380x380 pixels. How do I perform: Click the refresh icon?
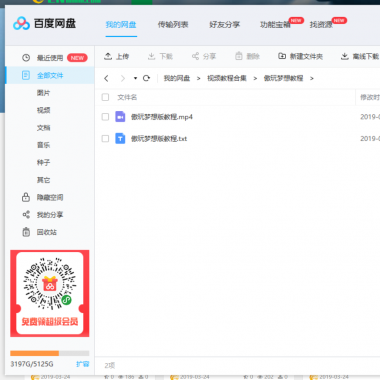coord(146,78)
